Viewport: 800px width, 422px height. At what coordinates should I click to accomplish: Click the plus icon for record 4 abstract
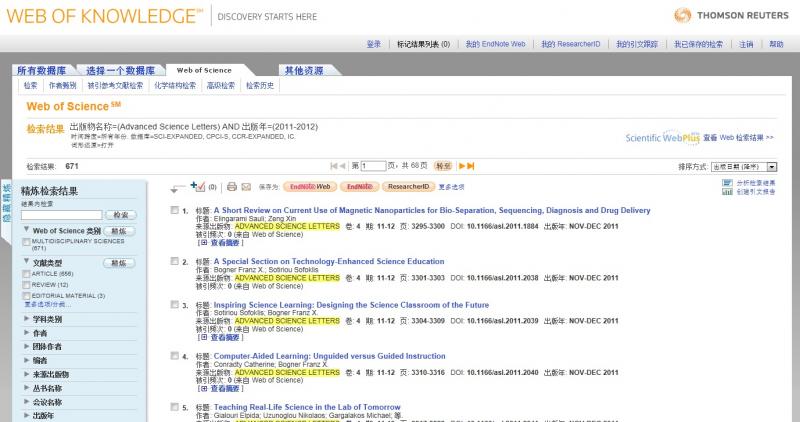click(204, 388)
